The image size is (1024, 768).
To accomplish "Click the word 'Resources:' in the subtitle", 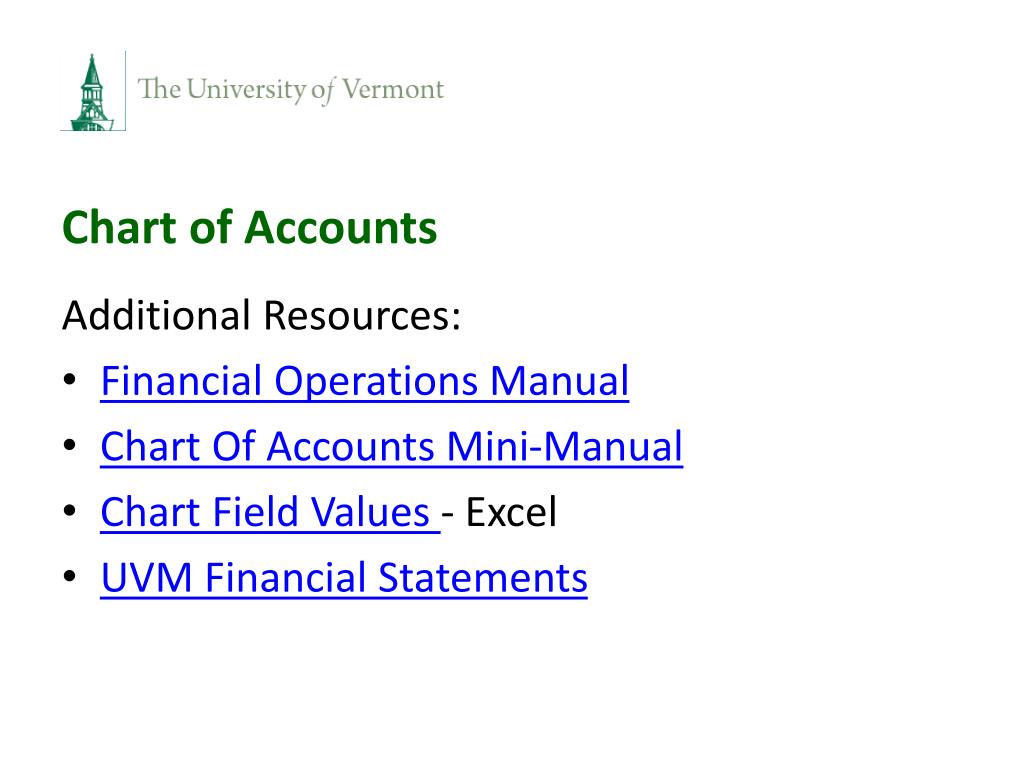I will click(362, 315).
